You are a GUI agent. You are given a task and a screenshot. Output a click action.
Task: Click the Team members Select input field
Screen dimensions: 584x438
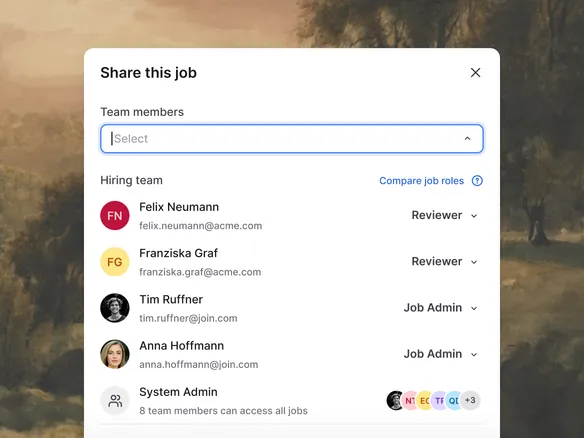(292, 139)
